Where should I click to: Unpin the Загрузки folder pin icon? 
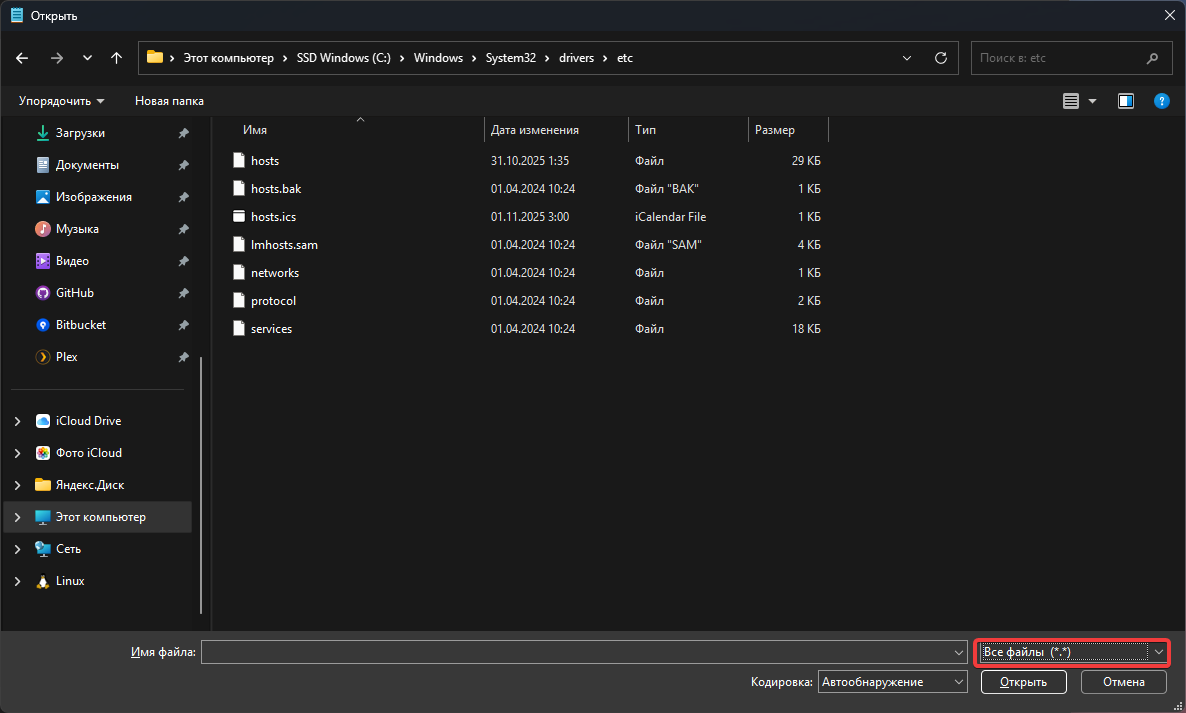pos(183,133)
